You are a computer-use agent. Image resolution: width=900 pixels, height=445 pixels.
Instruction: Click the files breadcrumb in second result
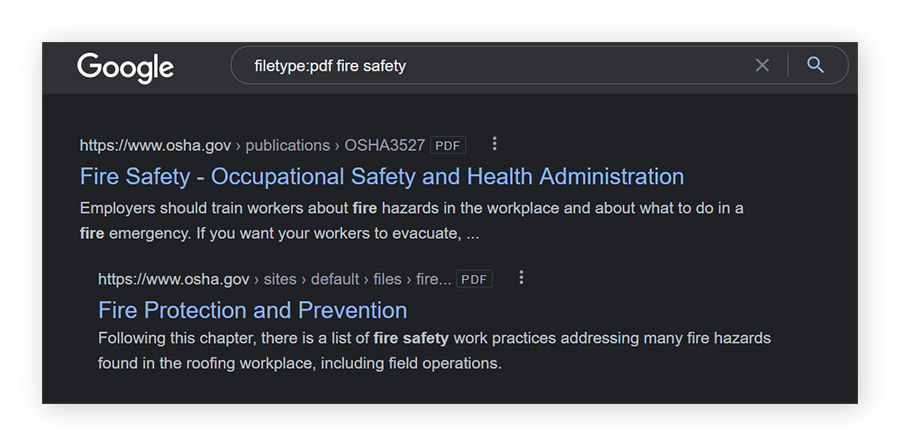tap(387, 279)
